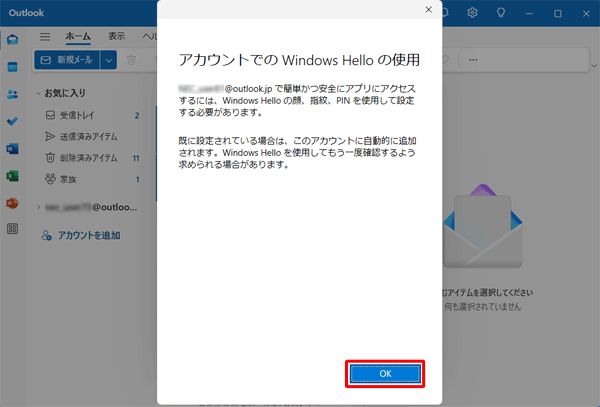Screen dimensions: 600x407
Task: Click the 送信済みアイテム send arrow icon
Action: tap(50, 137)
